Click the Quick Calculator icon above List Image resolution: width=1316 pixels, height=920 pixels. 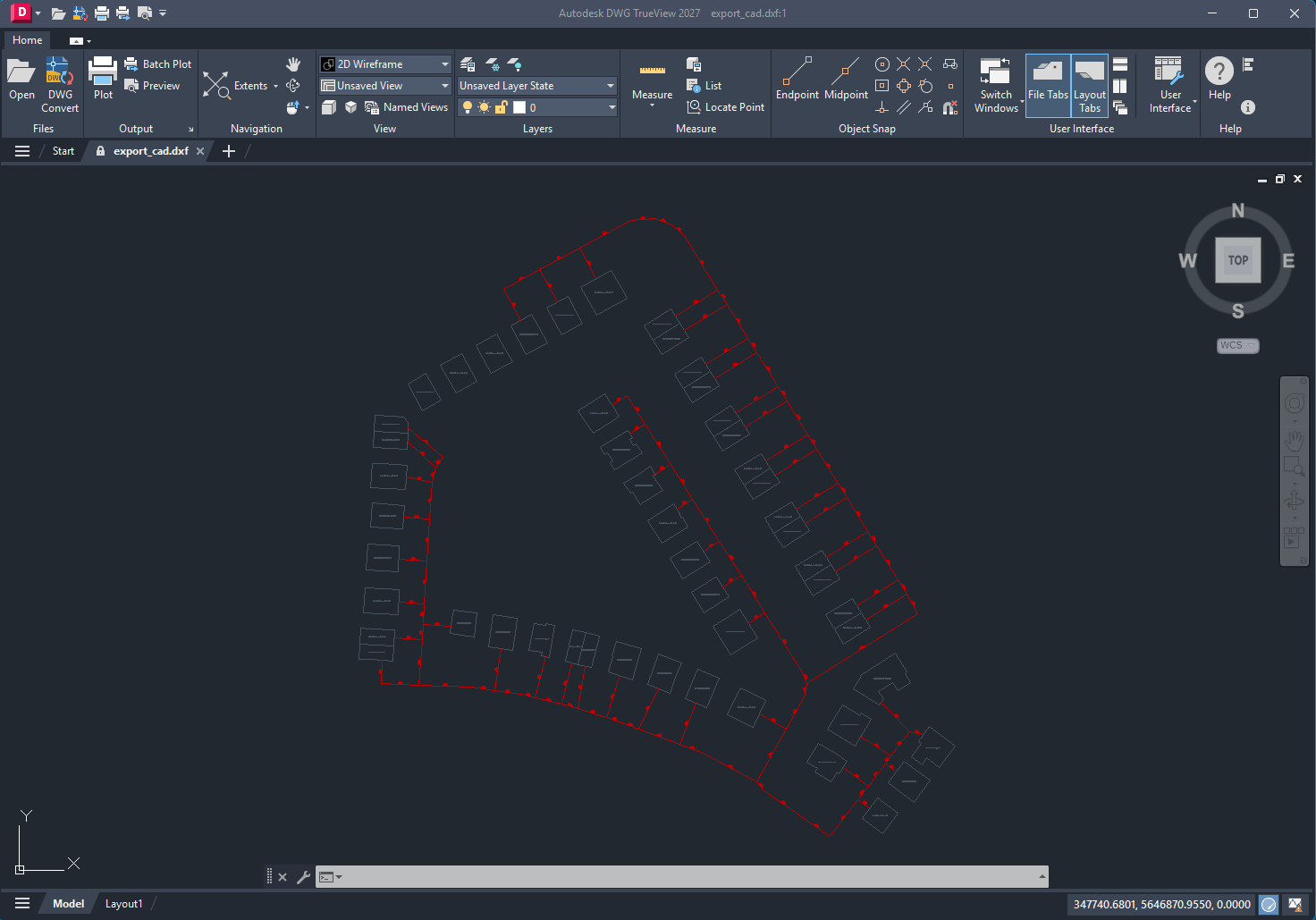[694, 64]
